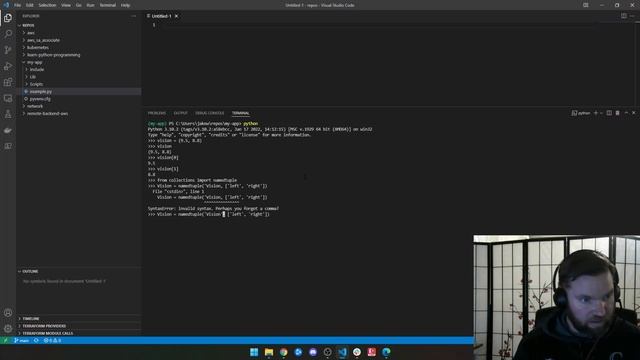The image size is (640, 360).
Task: Open pyvenv.cfg in the explorer
Action: point(40,99)
